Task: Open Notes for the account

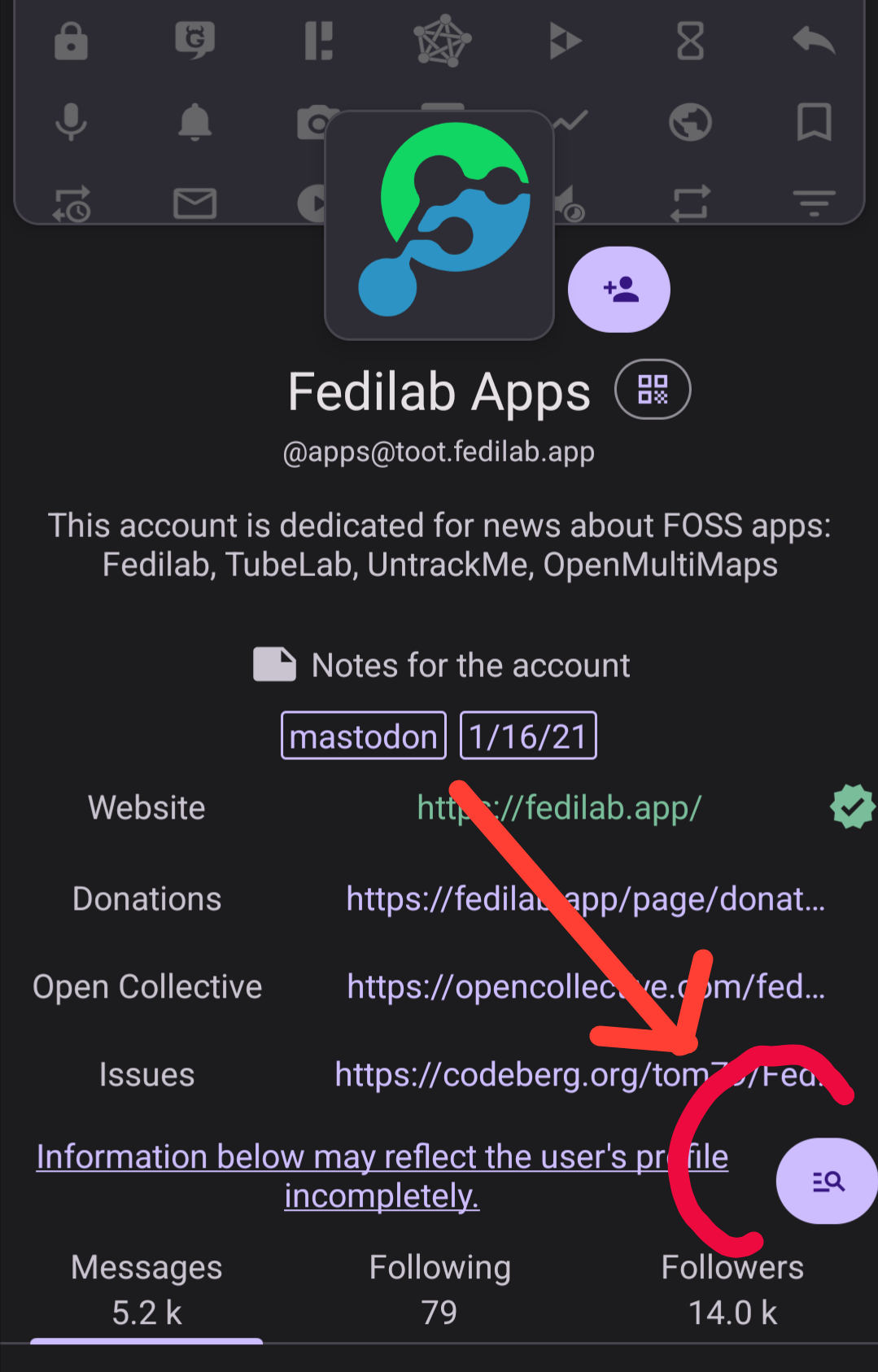Action: coord(442,665)
